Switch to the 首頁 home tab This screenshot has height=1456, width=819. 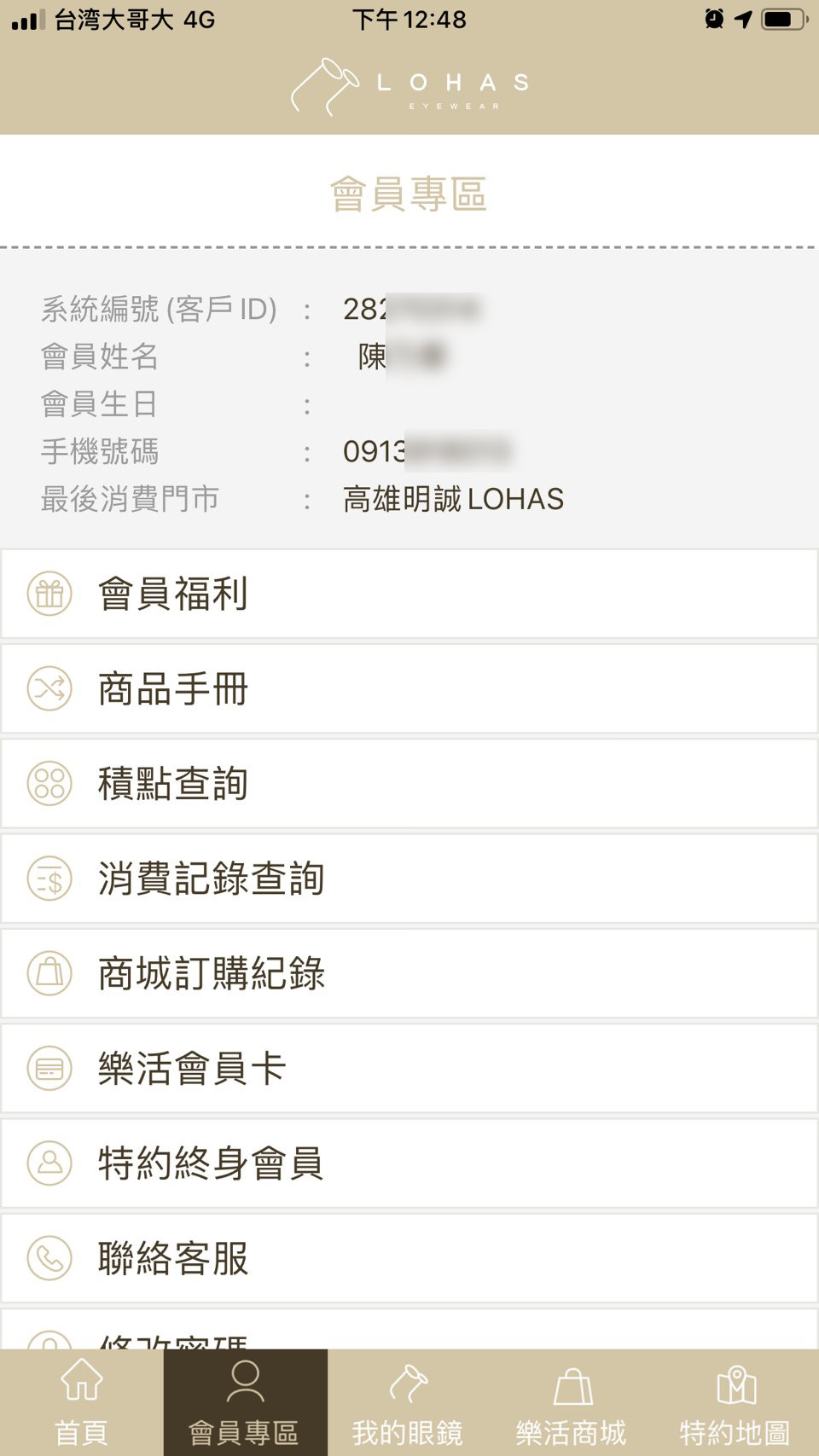pyautogui.click(x=82, y=1402)
